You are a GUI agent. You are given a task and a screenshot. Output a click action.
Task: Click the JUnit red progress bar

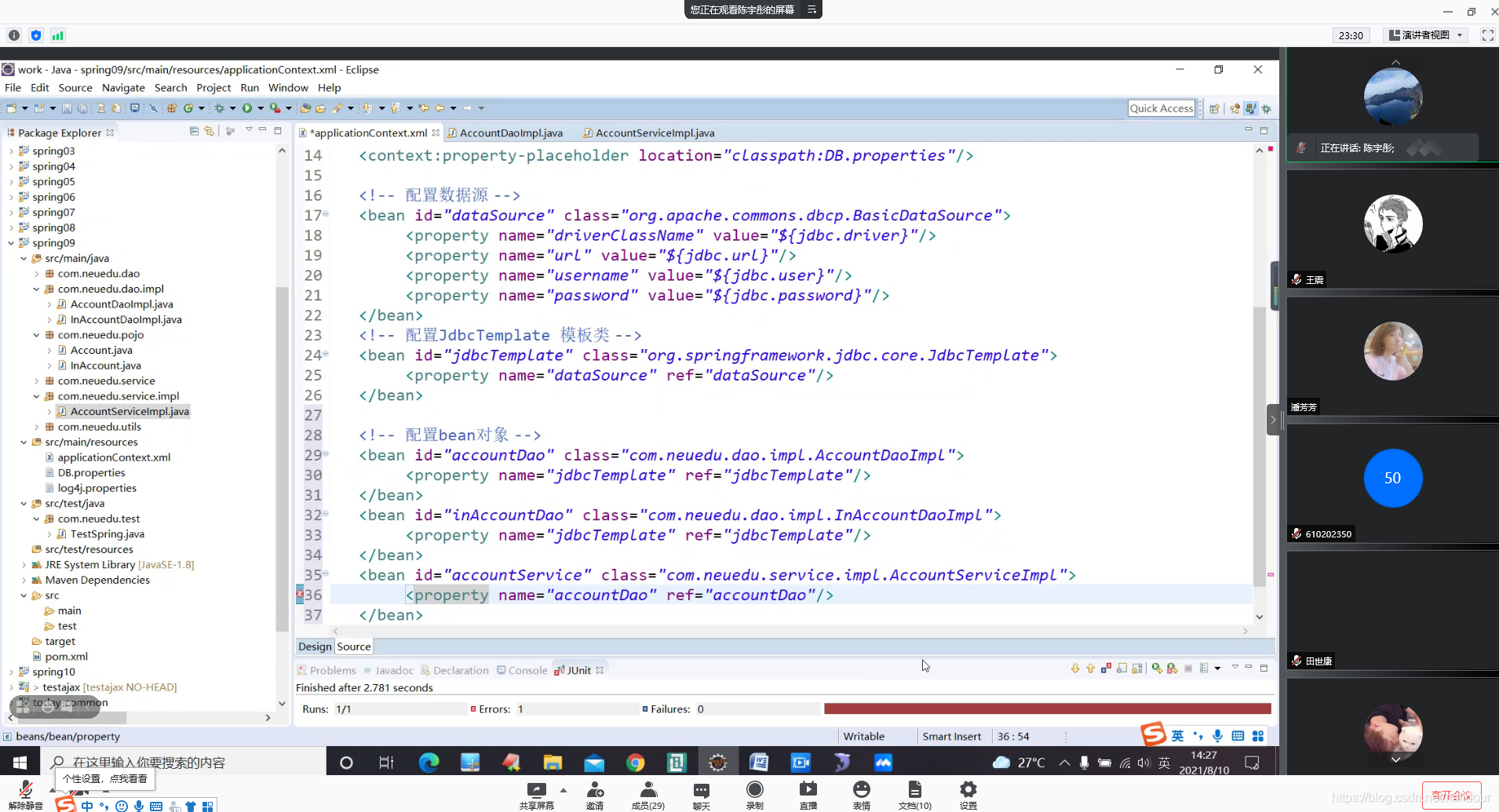[x=1047, y=708]
